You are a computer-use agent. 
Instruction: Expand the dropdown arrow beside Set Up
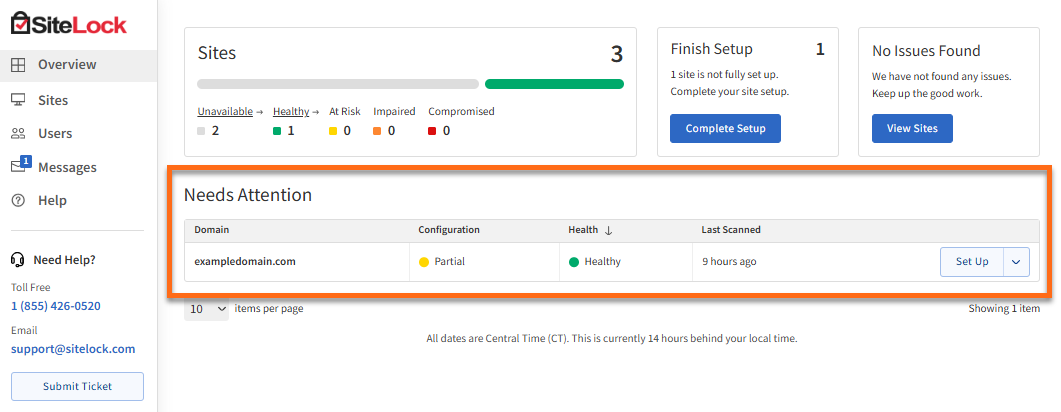pos(1016,262)
